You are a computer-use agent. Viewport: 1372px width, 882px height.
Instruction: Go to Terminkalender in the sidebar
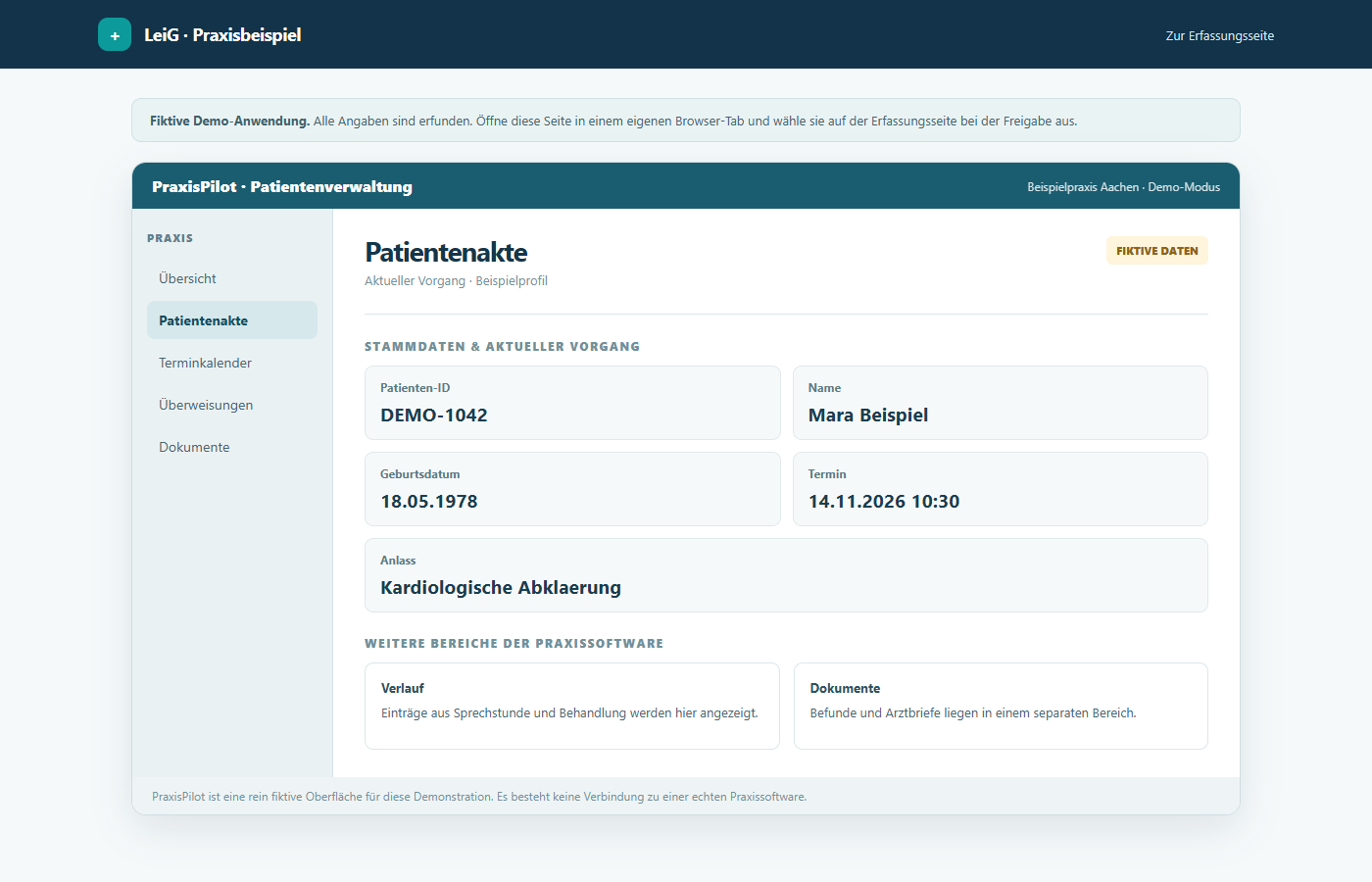point(232,363)
